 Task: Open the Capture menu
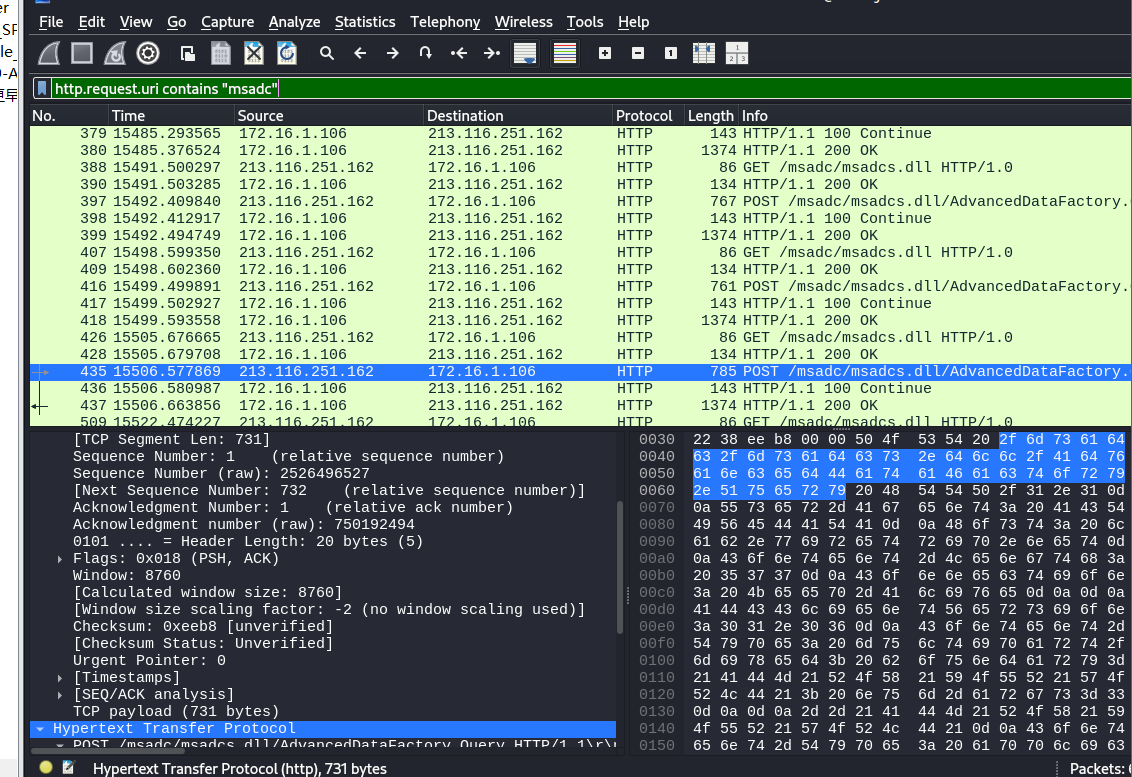tap(227, 22)
